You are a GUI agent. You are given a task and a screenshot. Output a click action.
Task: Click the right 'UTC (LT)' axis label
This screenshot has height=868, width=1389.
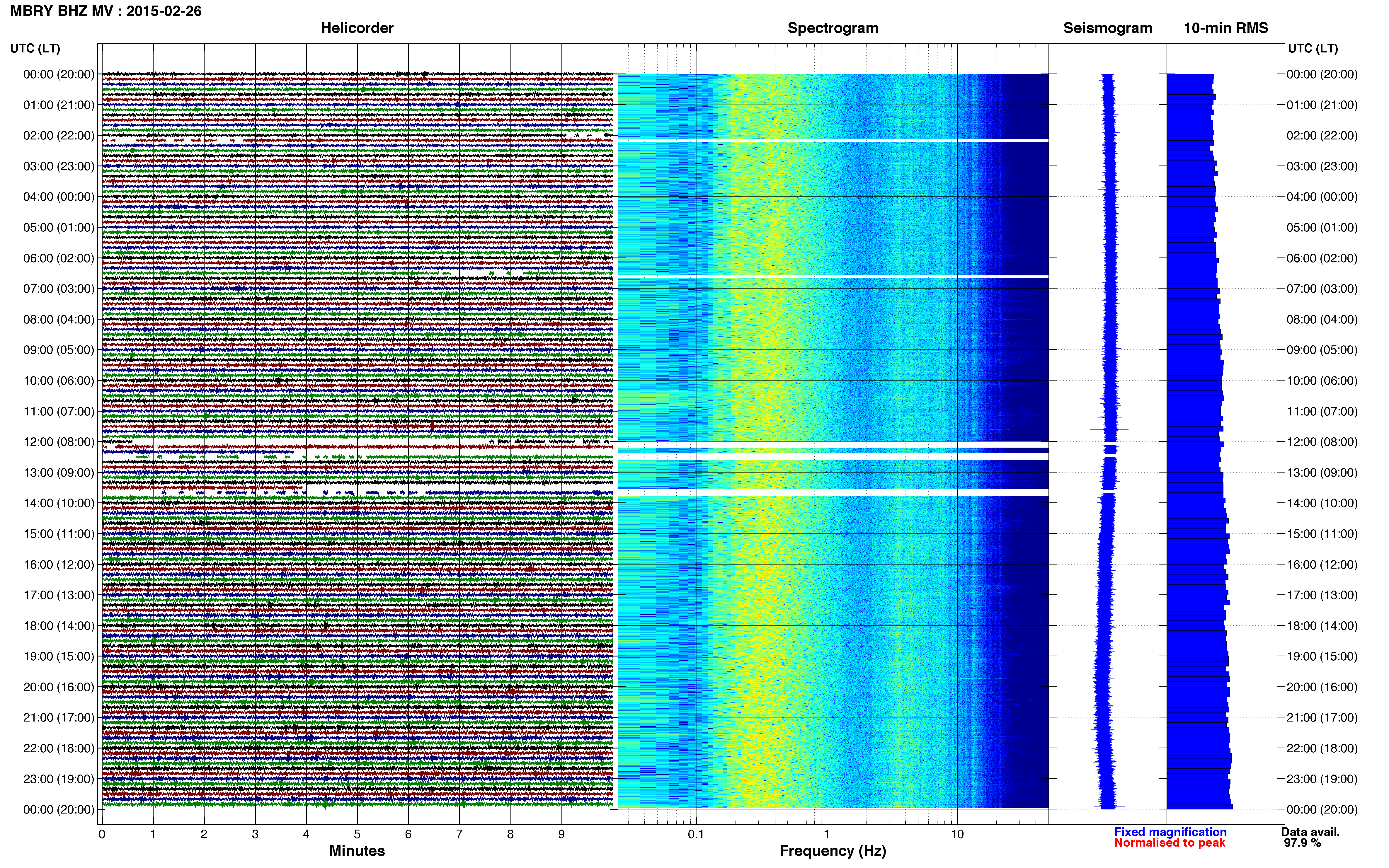coord(1313,48)
